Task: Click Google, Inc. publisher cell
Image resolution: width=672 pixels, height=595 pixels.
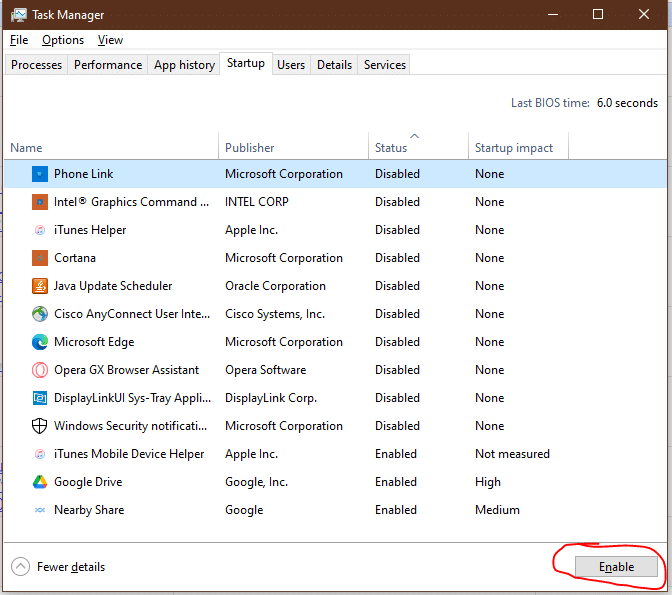Action: point(256,482)
